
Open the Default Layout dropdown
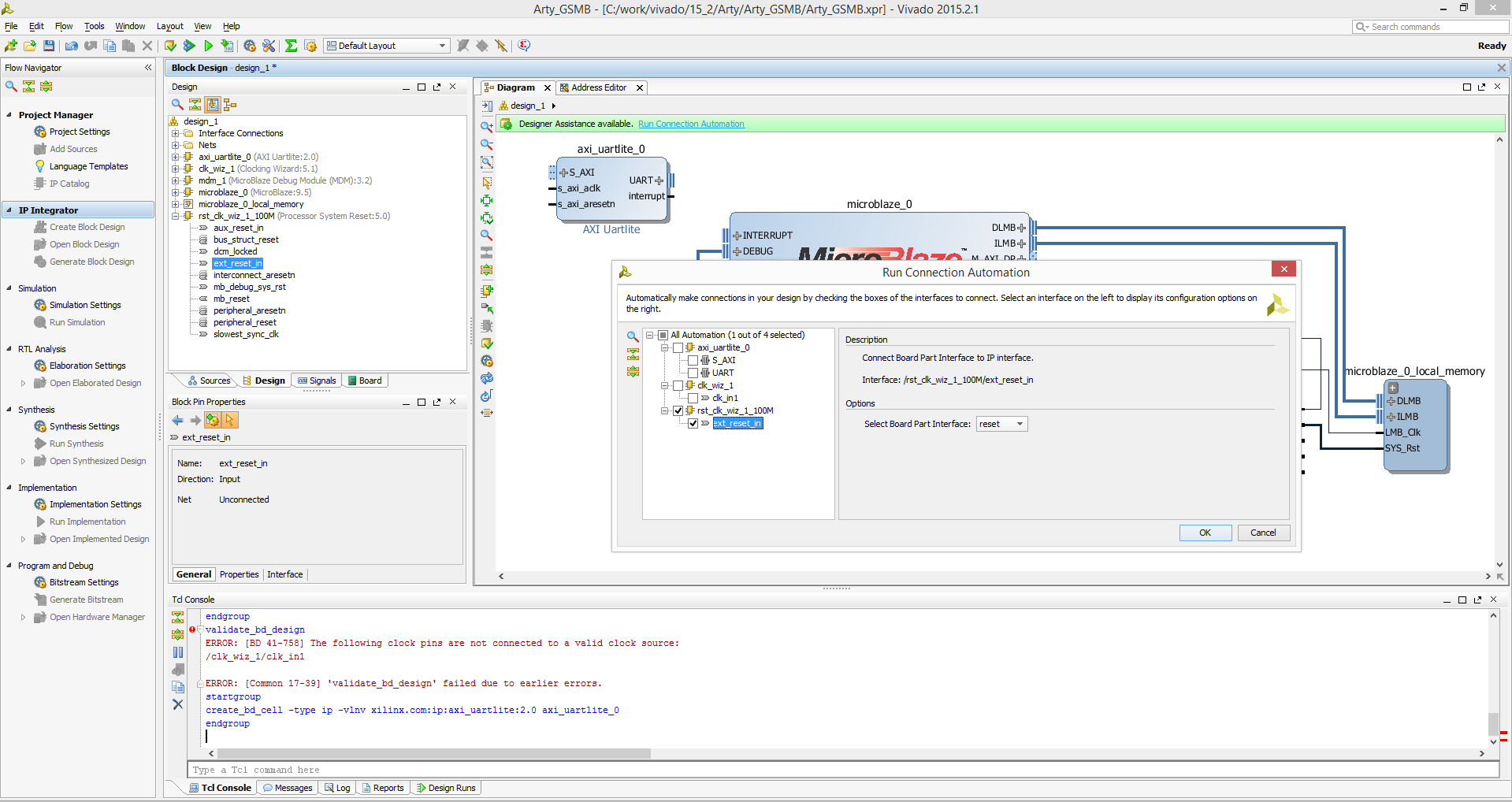point(387,46)
